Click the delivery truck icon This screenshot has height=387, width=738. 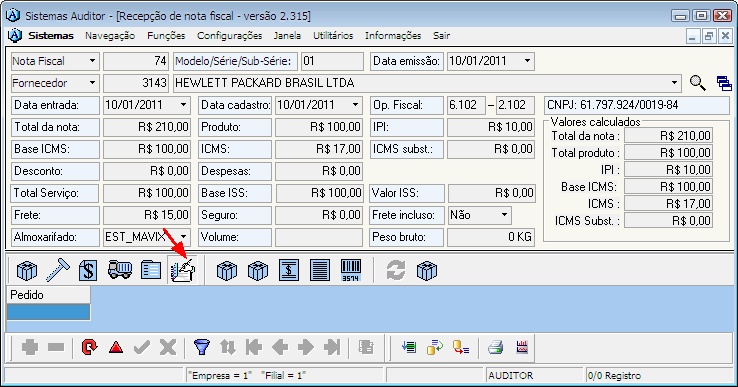[x=120, y=270]
